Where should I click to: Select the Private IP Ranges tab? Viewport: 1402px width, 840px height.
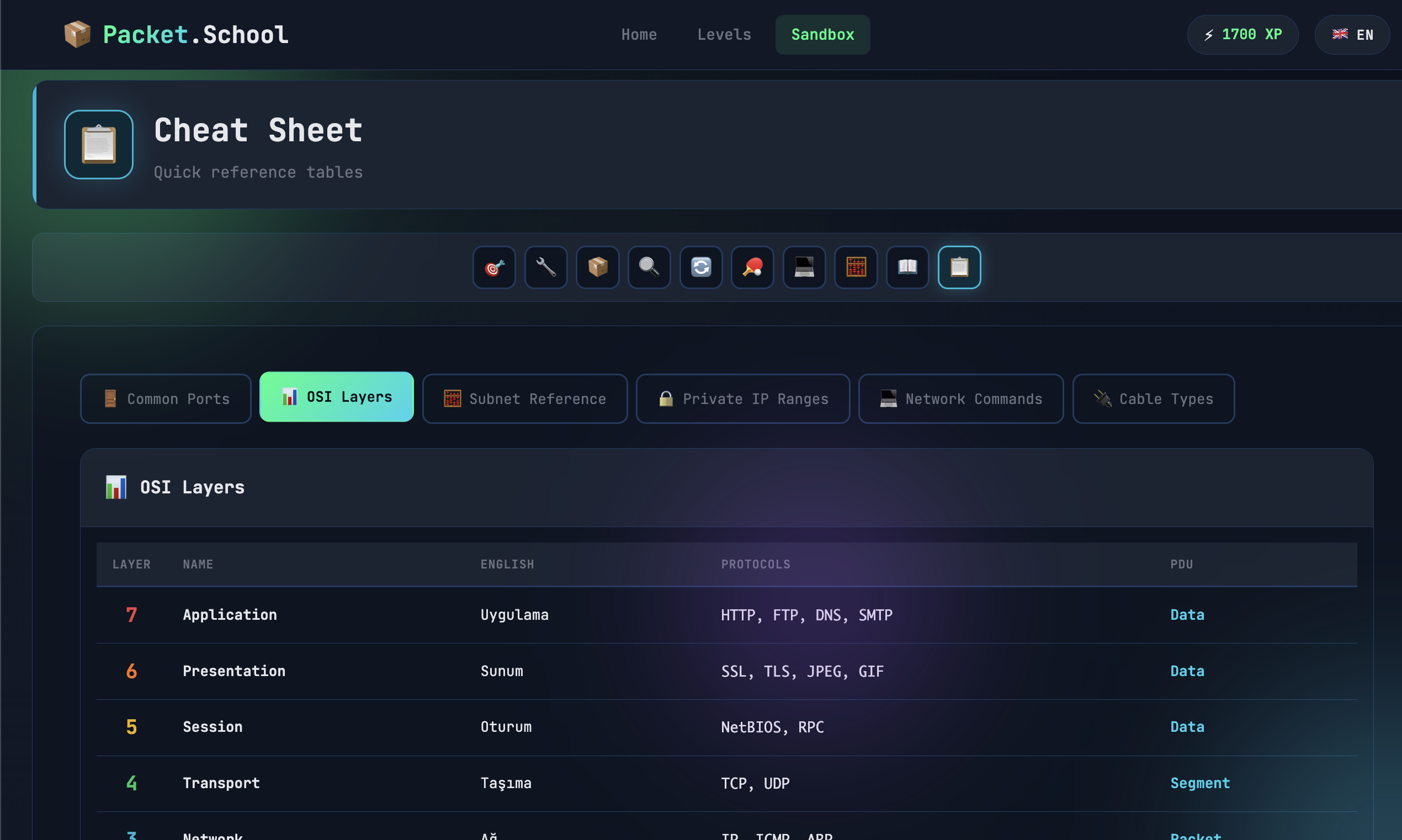[742, 398]
